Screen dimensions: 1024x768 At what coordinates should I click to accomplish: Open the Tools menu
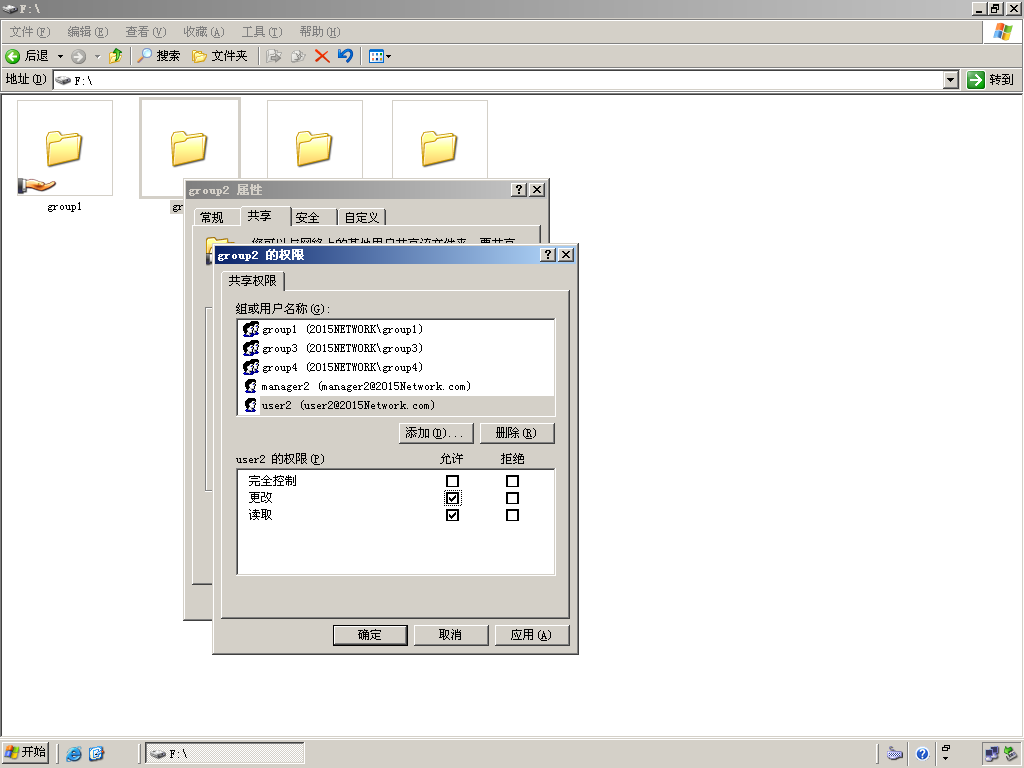pos(262,32)
